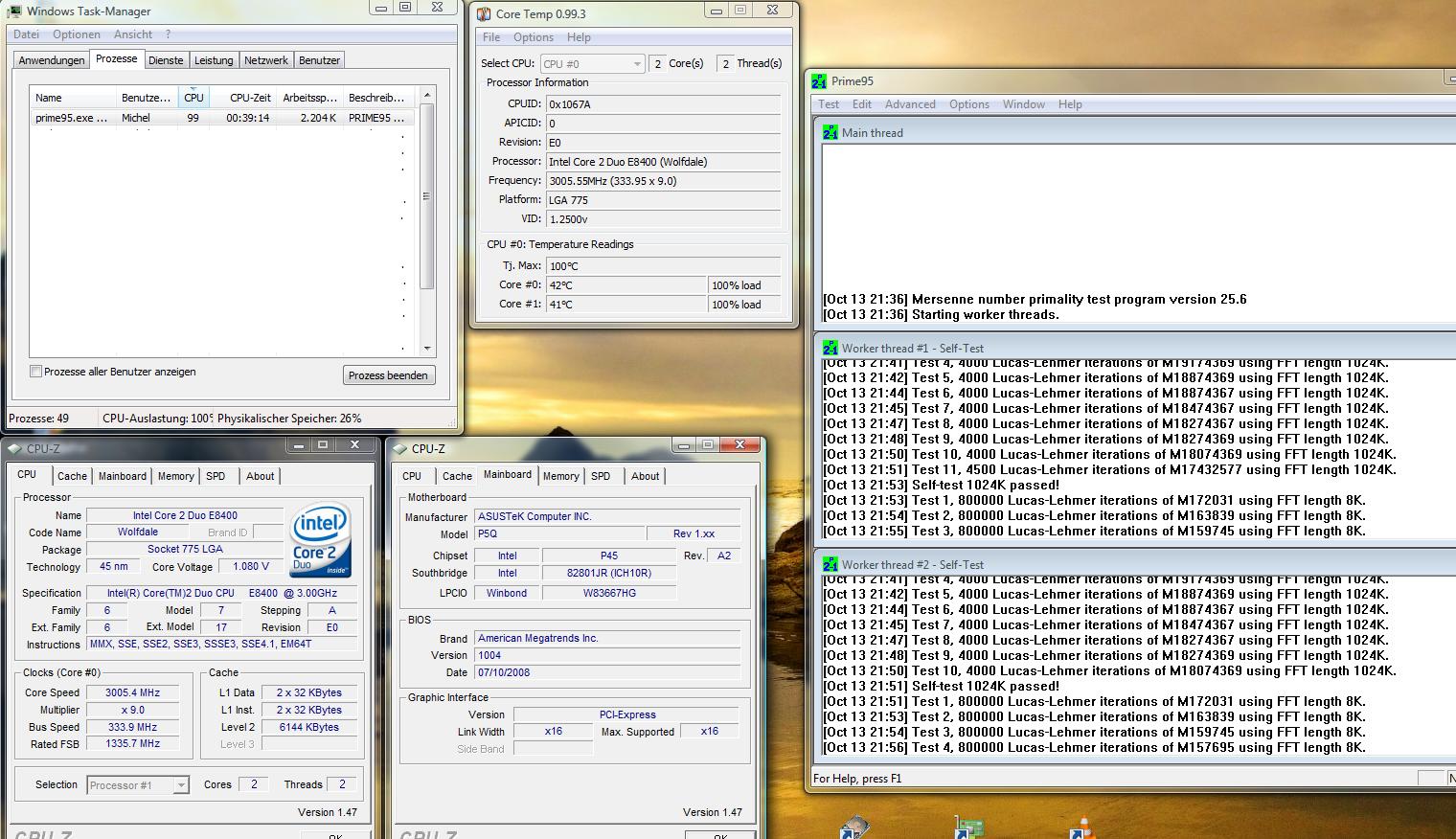The image size is (1456, 839).
Task: Click the Worker thread #2 window icon
Action: (830, 564)
